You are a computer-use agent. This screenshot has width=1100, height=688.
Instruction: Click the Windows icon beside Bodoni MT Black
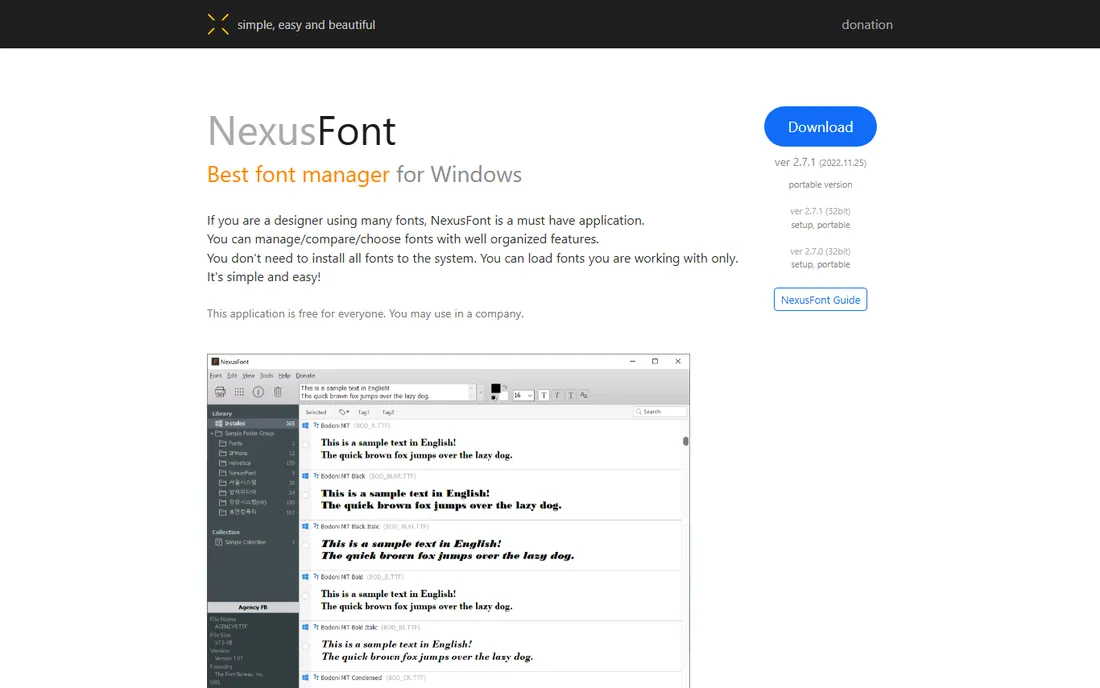point(305,476)
